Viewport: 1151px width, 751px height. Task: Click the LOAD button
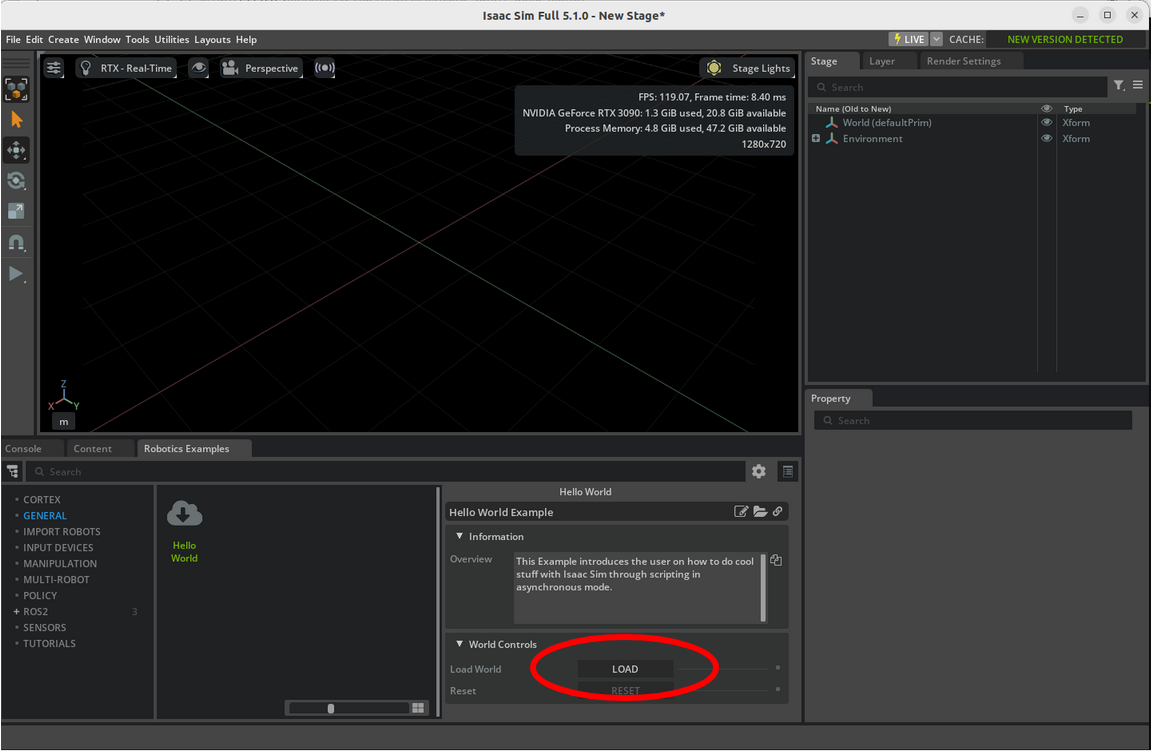pos(625,669)
